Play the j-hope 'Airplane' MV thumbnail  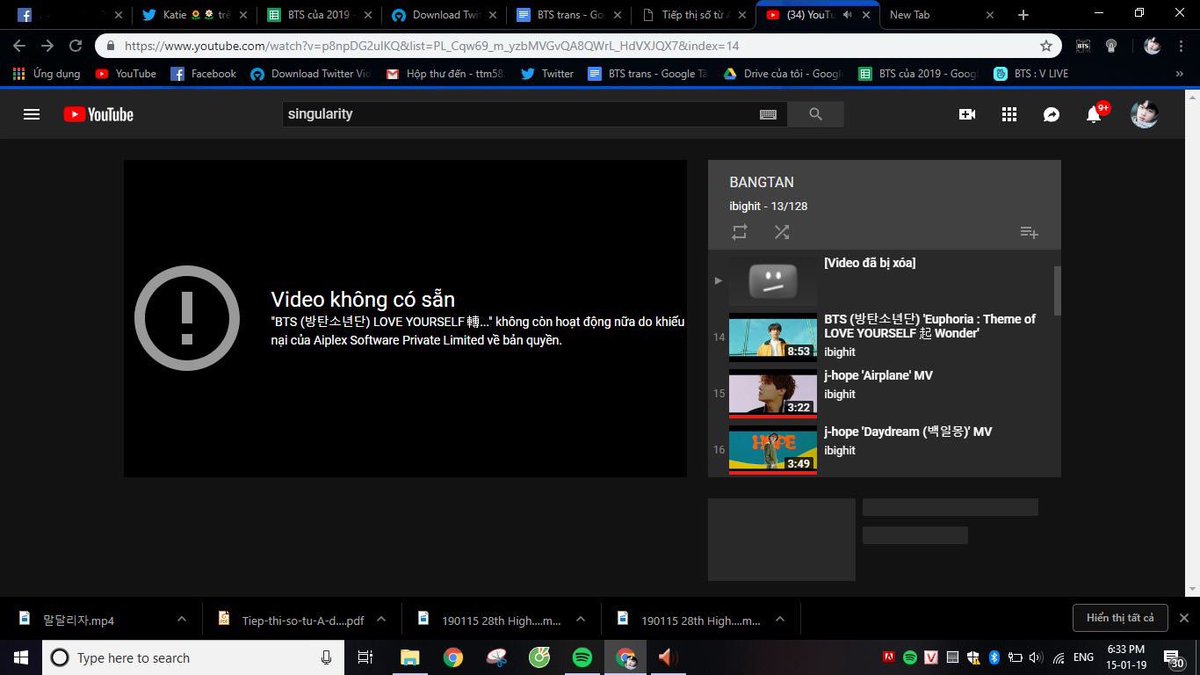click(773, 393)
